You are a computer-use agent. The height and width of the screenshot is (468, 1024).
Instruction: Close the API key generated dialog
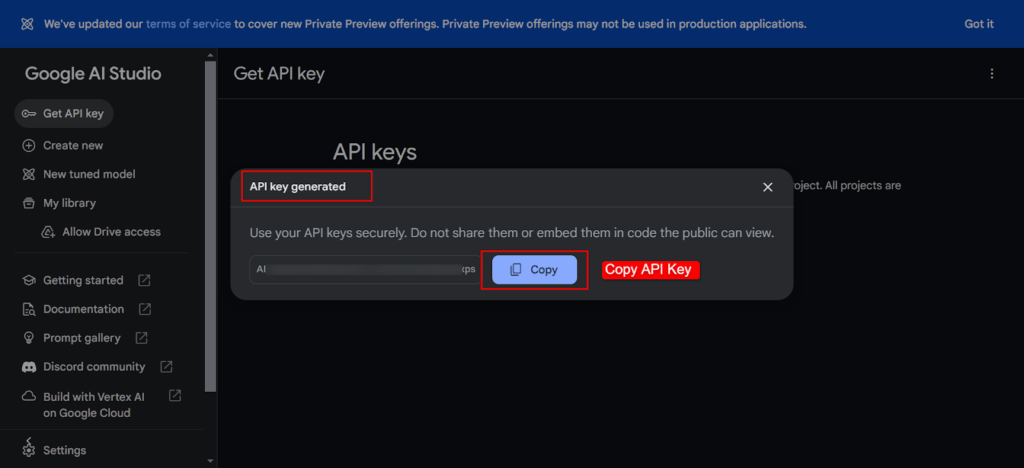click(768, 187)
